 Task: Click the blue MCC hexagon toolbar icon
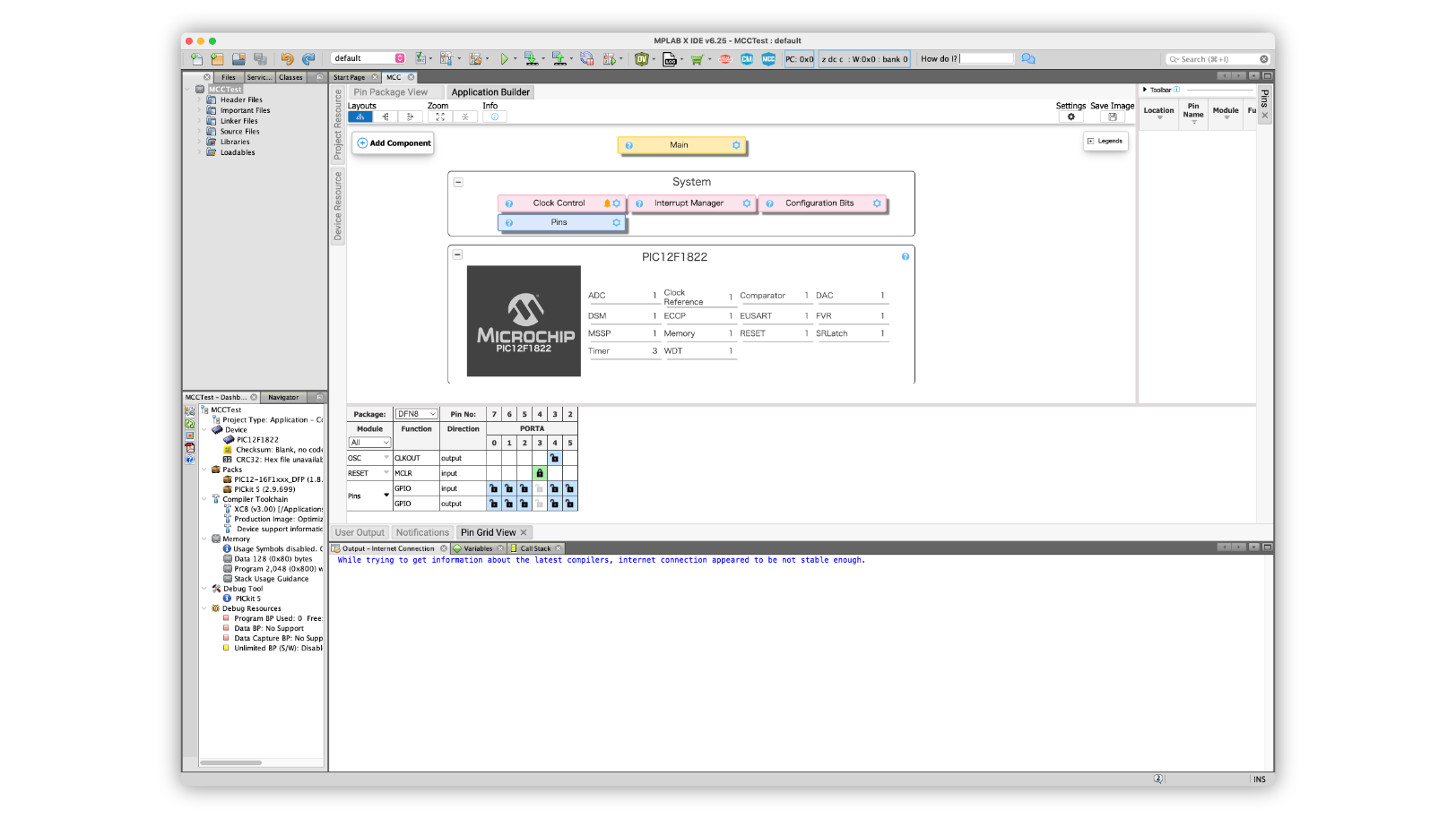pos(768,59)
